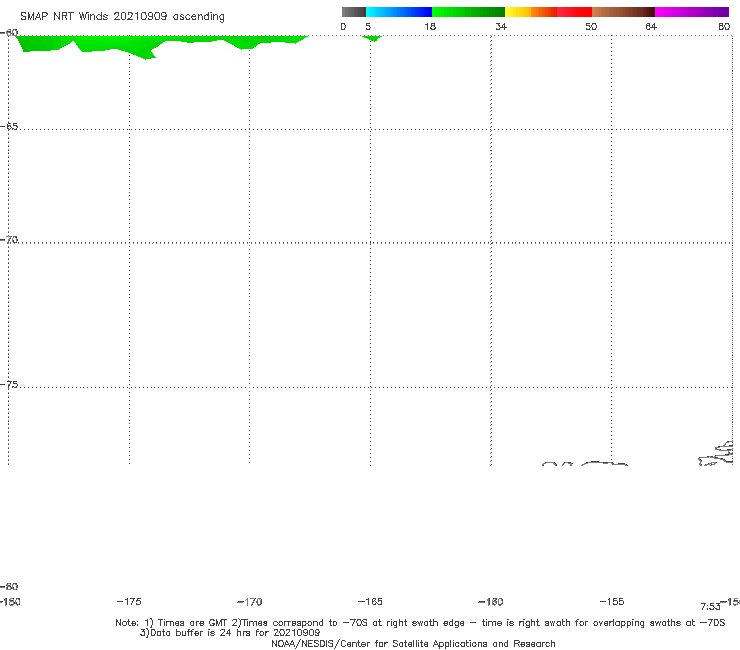Viewport: 740px width, 650px height.
Task: Select the cyan-blue segment of the color bar
Action: (x=399, y=12)
